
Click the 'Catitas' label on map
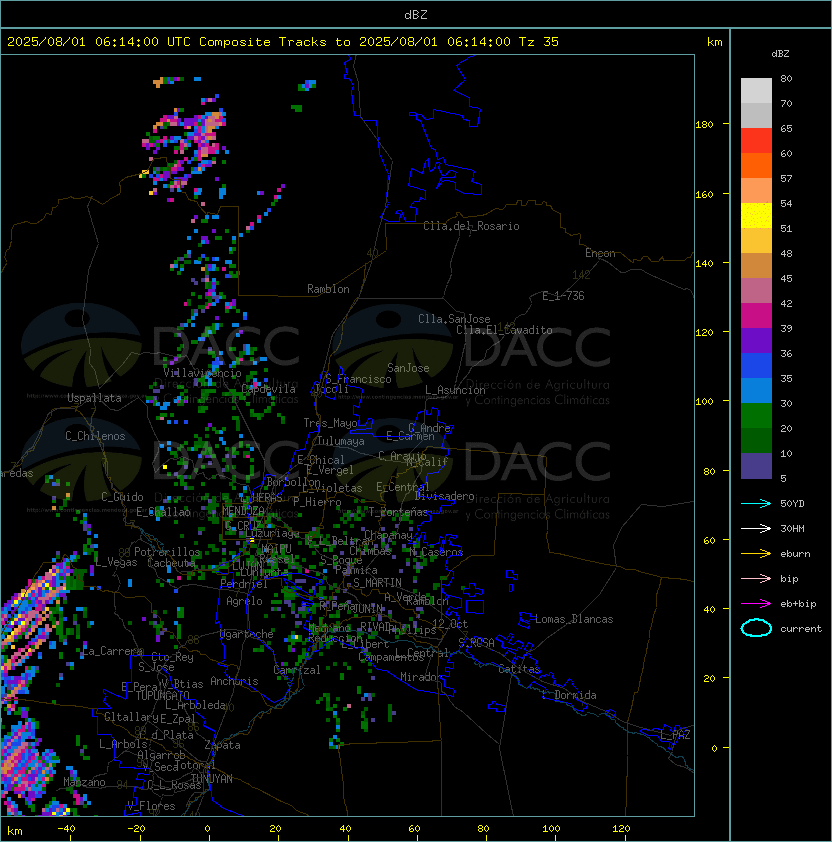tap(519, 669)
